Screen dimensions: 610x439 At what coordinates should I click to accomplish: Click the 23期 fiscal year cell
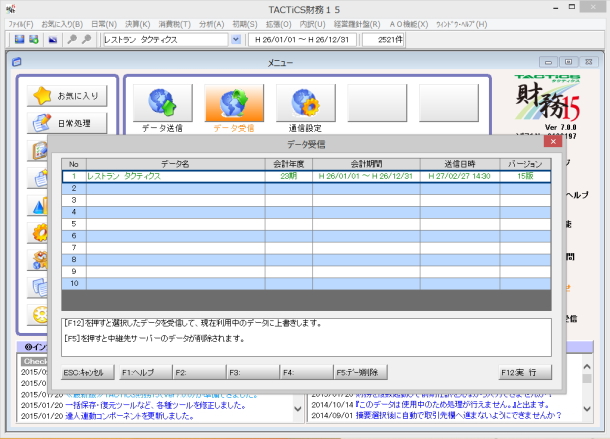289,176
